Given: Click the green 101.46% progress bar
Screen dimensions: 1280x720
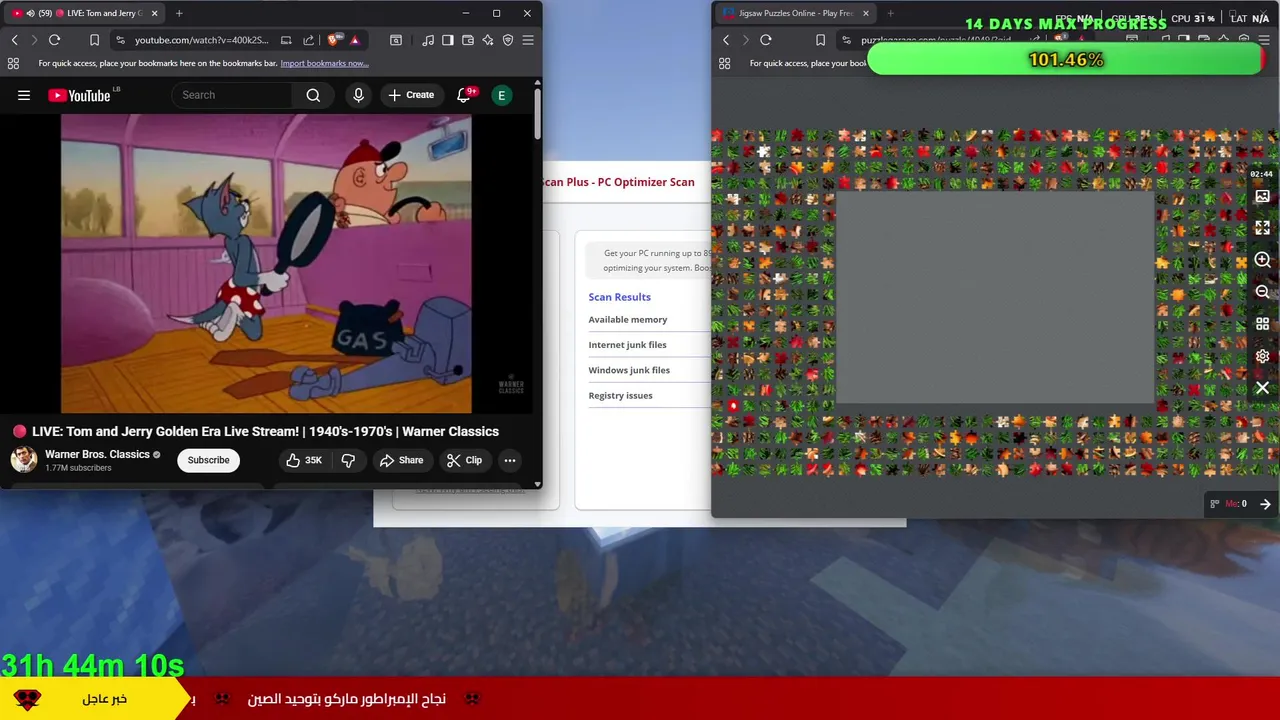Looking at the screenshot, I should [1066, 60].
